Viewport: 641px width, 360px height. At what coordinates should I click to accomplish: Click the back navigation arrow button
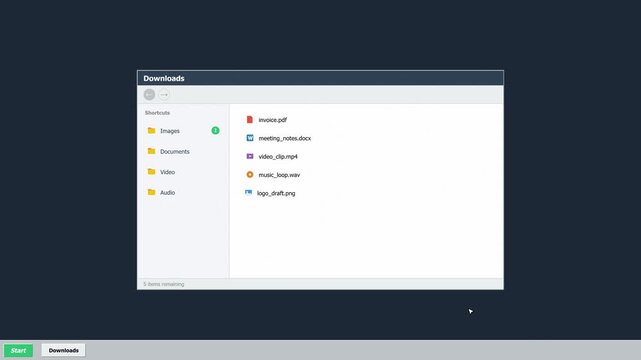click(x=149, y=94)
